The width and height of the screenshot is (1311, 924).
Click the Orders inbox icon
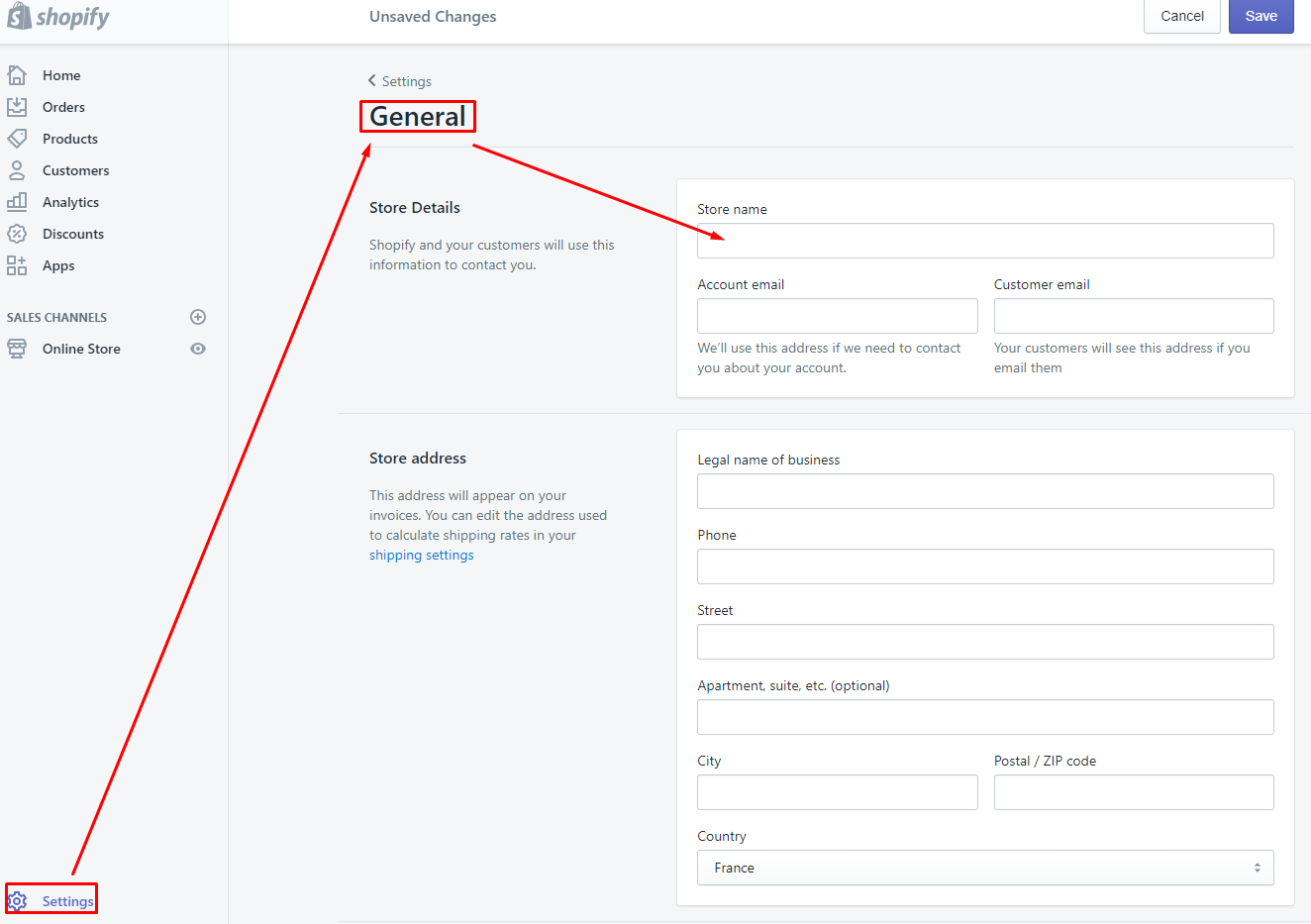[17, 107]
